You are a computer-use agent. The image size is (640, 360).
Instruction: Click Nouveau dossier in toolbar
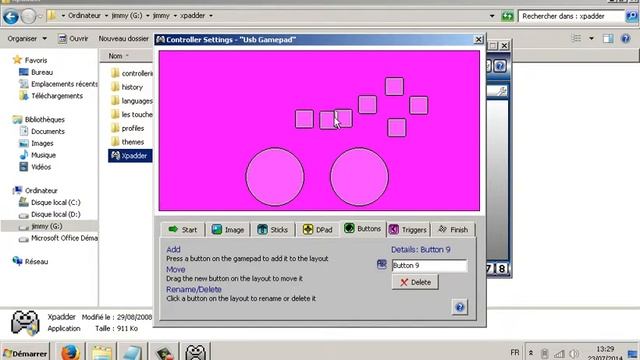tap(123, 38)
